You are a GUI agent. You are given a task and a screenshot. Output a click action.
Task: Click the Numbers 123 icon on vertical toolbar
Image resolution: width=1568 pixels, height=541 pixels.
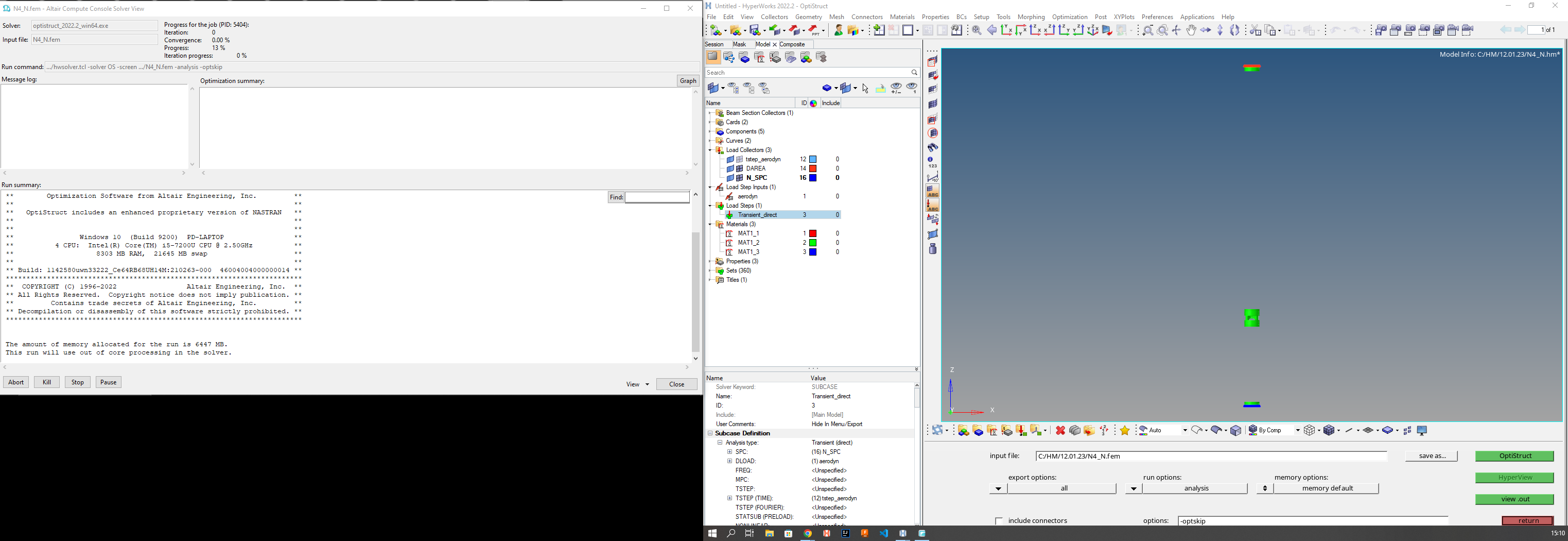coord(933,163)
